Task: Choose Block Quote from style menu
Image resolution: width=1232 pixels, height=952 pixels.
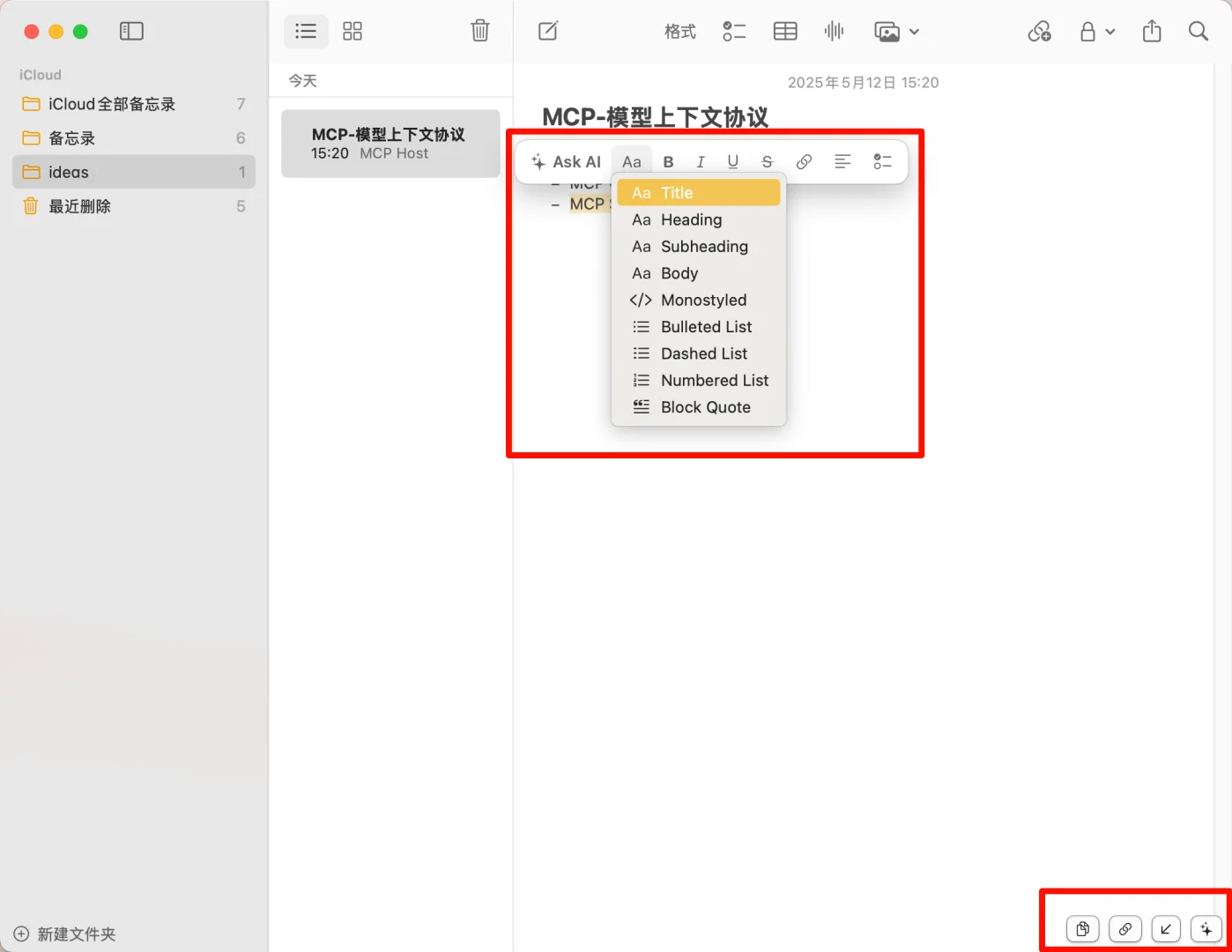Action: tap(699, 407)
